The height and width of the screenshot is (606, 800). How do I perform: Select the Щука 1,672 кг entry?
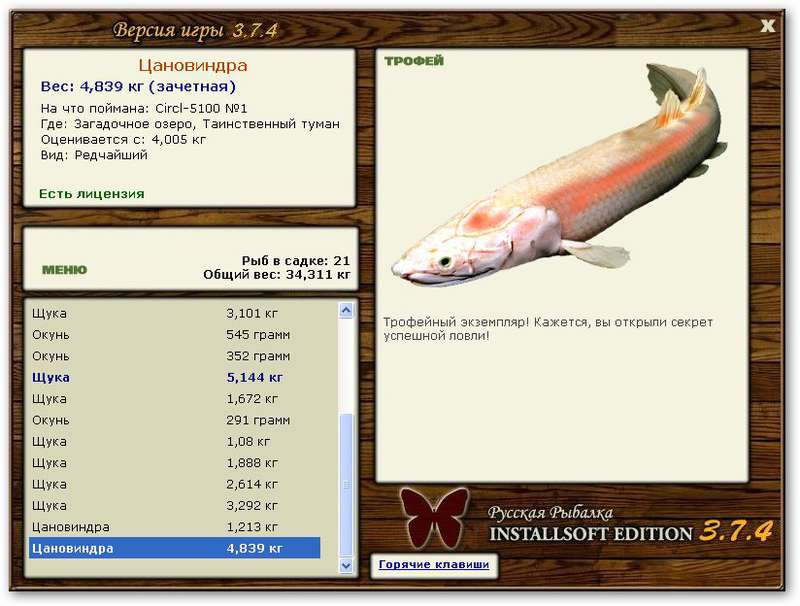174,399
